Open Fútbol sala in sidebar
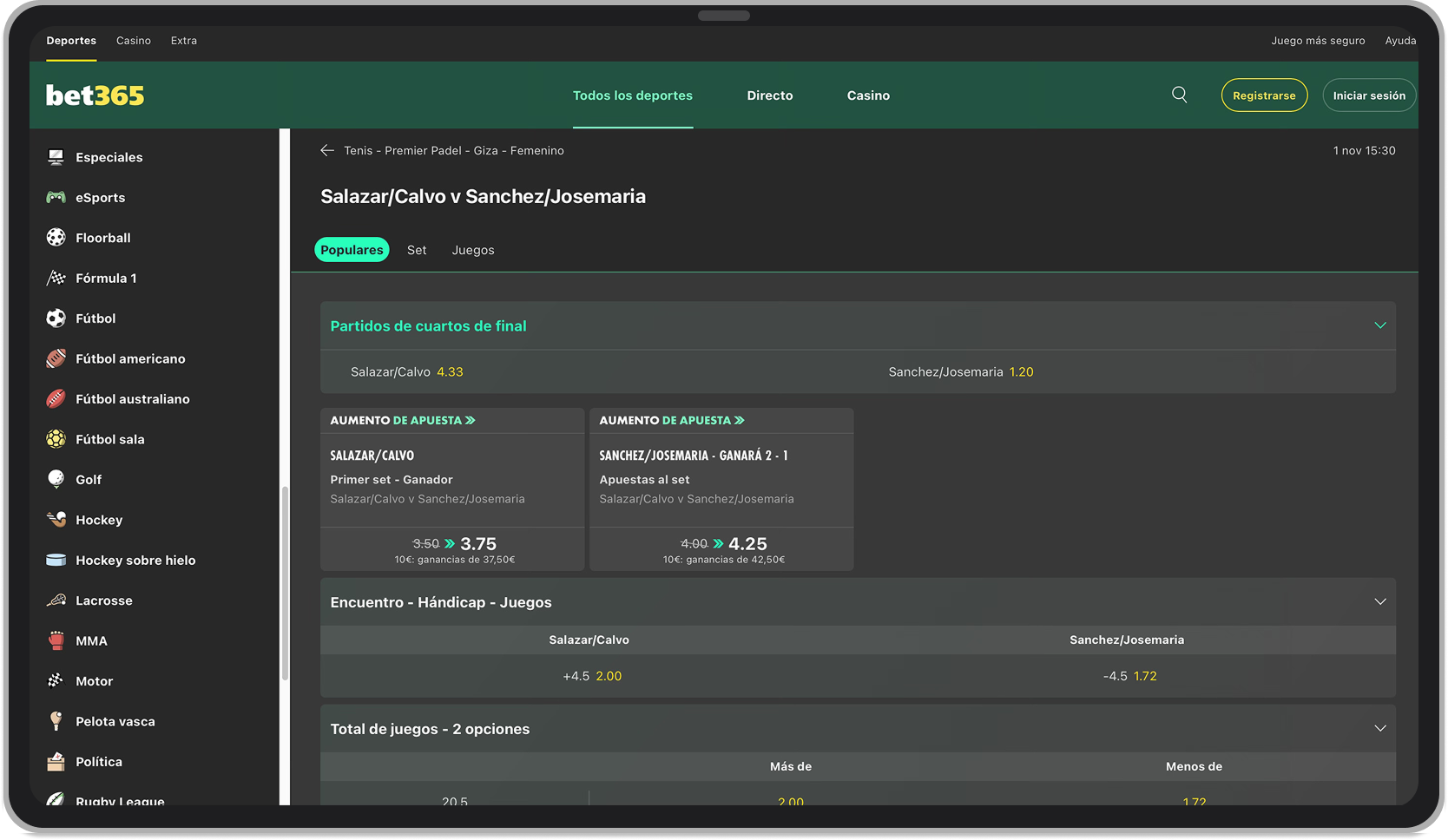This screenshot has width=1448, height=840. coord(110,439)
